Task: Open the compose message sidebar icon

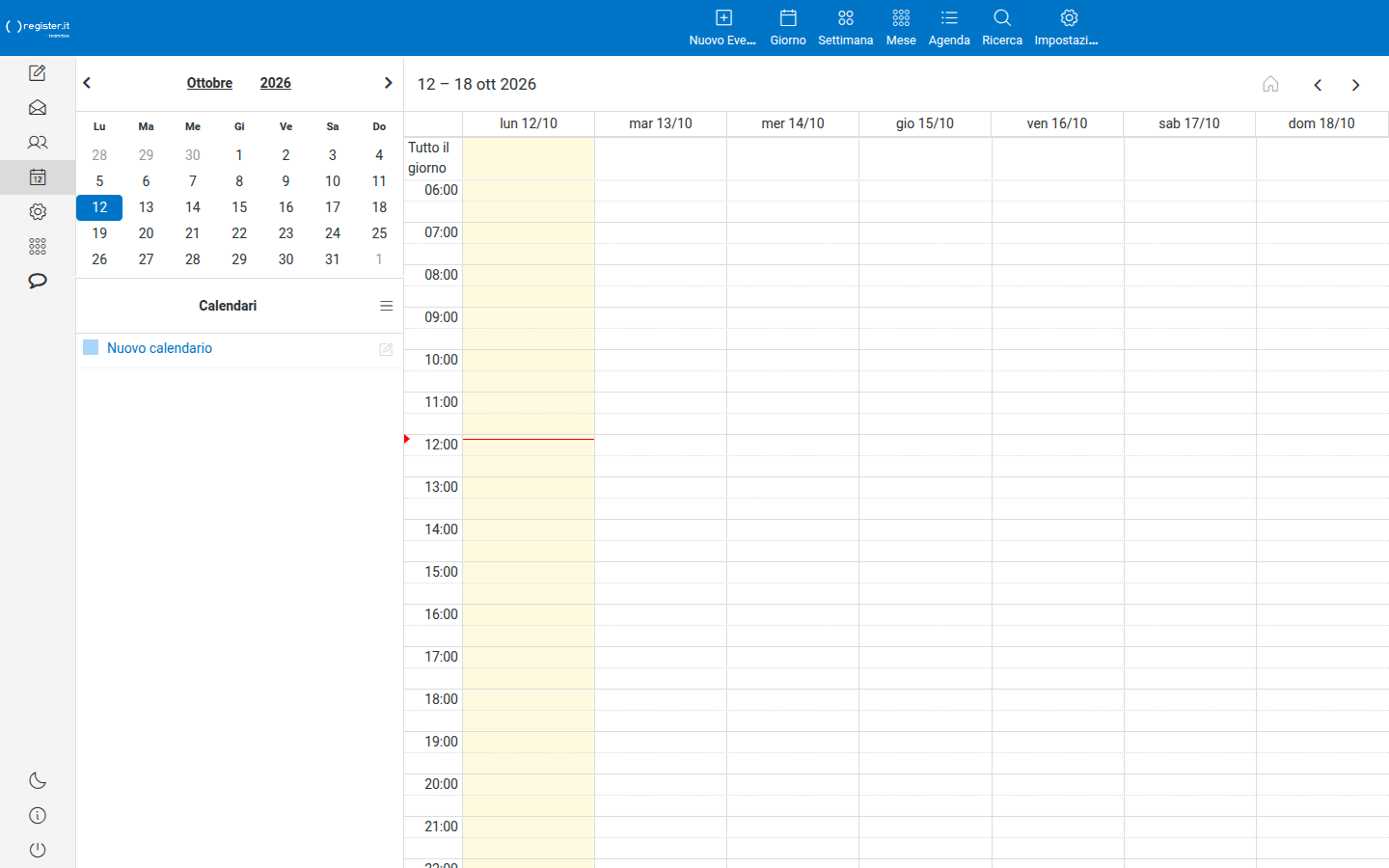Action: 38,73
